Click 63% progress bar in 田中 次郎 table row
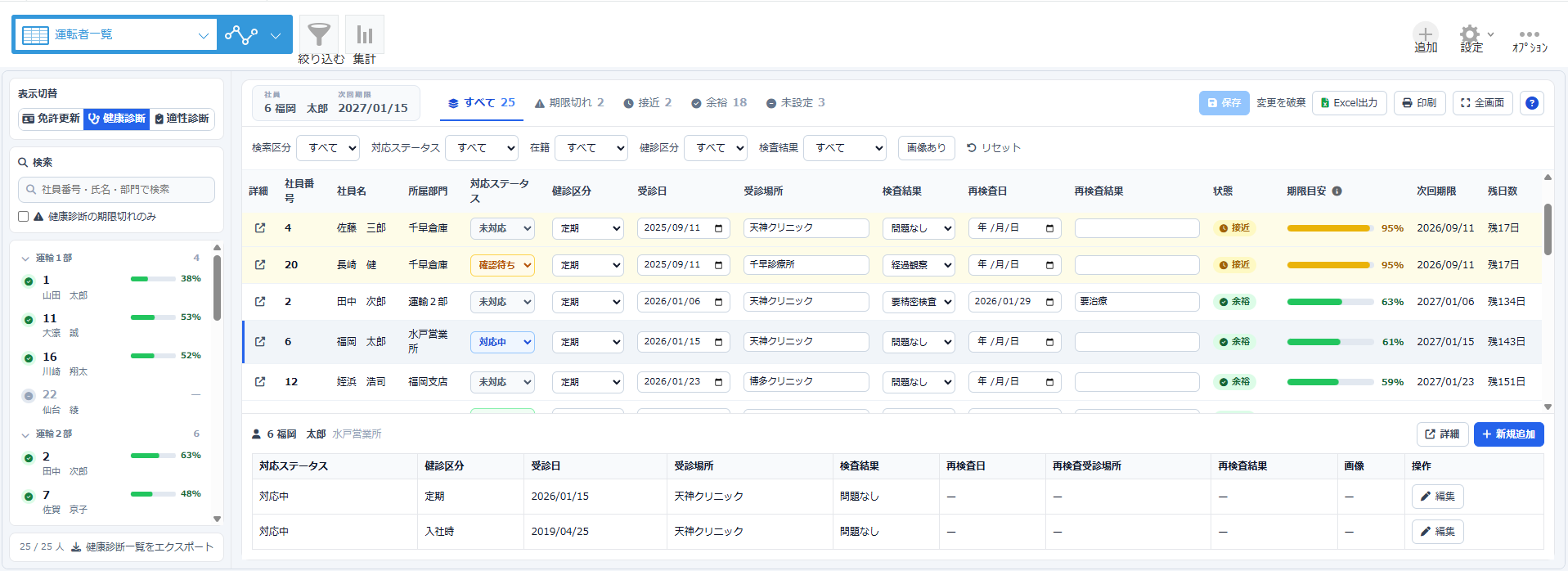This screenshot has width=1568, height=571. pos(1331,302)
